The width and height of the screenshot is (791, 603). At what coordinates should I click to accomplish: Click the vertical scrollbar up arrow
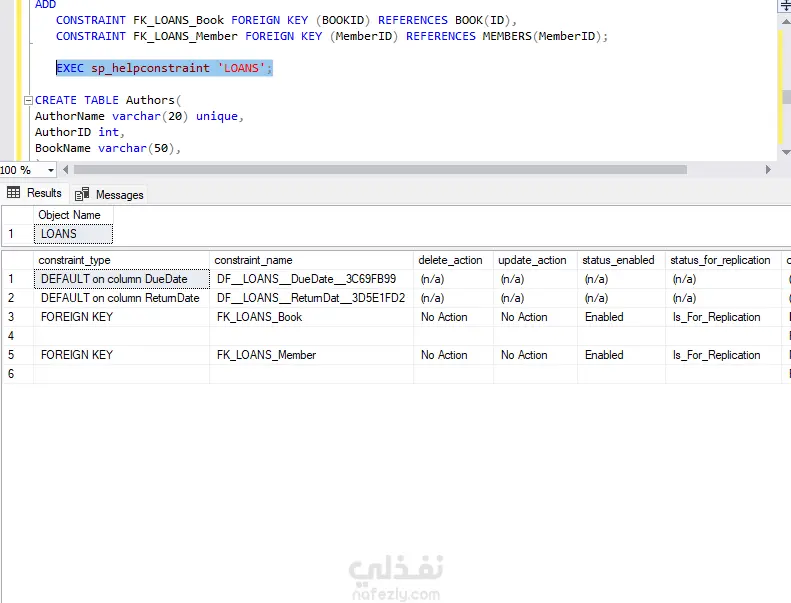tap(785, 21)
